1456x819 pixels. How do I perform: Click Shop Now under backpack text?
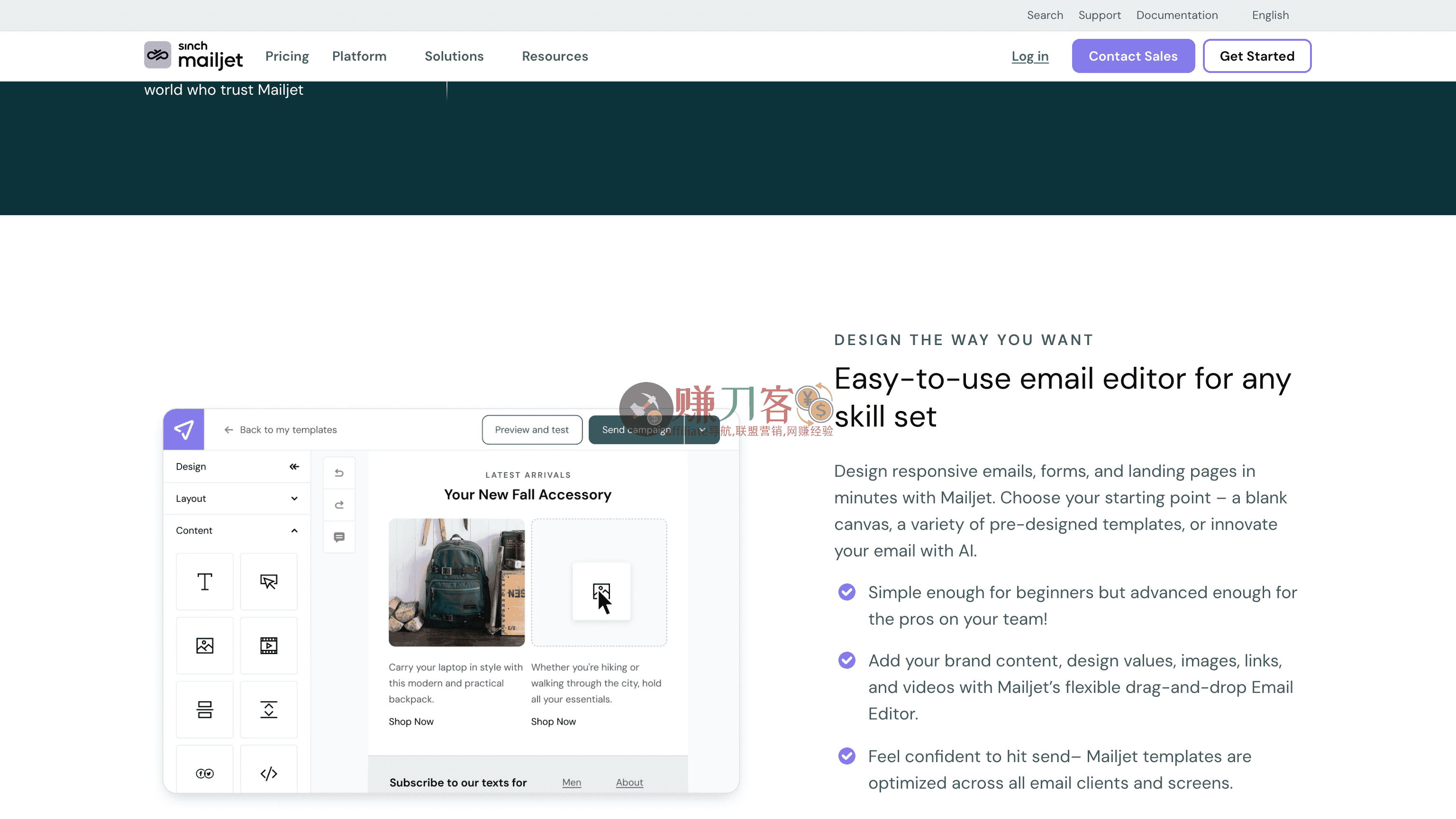pos(411,722)
